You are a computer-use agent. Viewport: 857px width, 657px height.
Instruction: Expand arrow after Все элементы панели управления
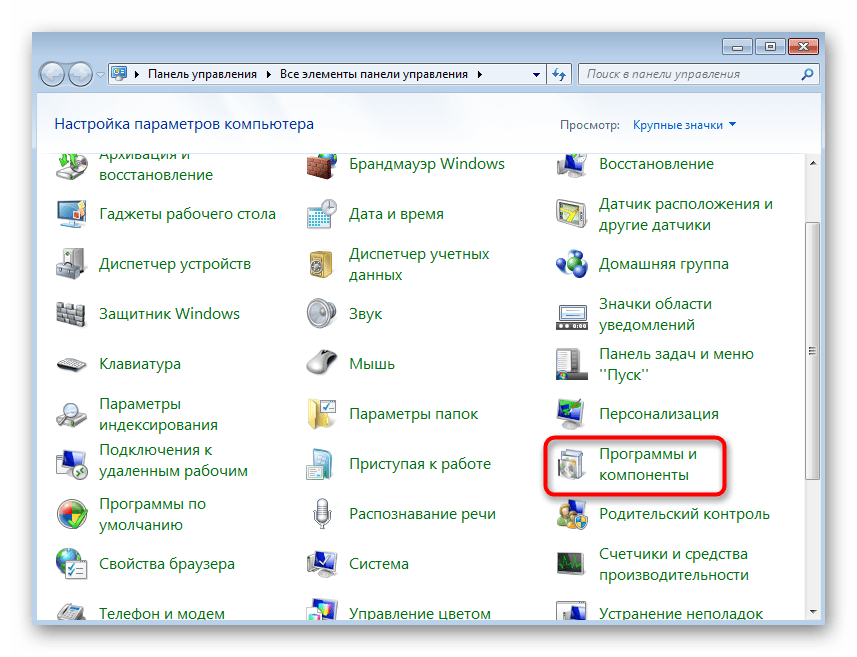[x=478, y=74]
